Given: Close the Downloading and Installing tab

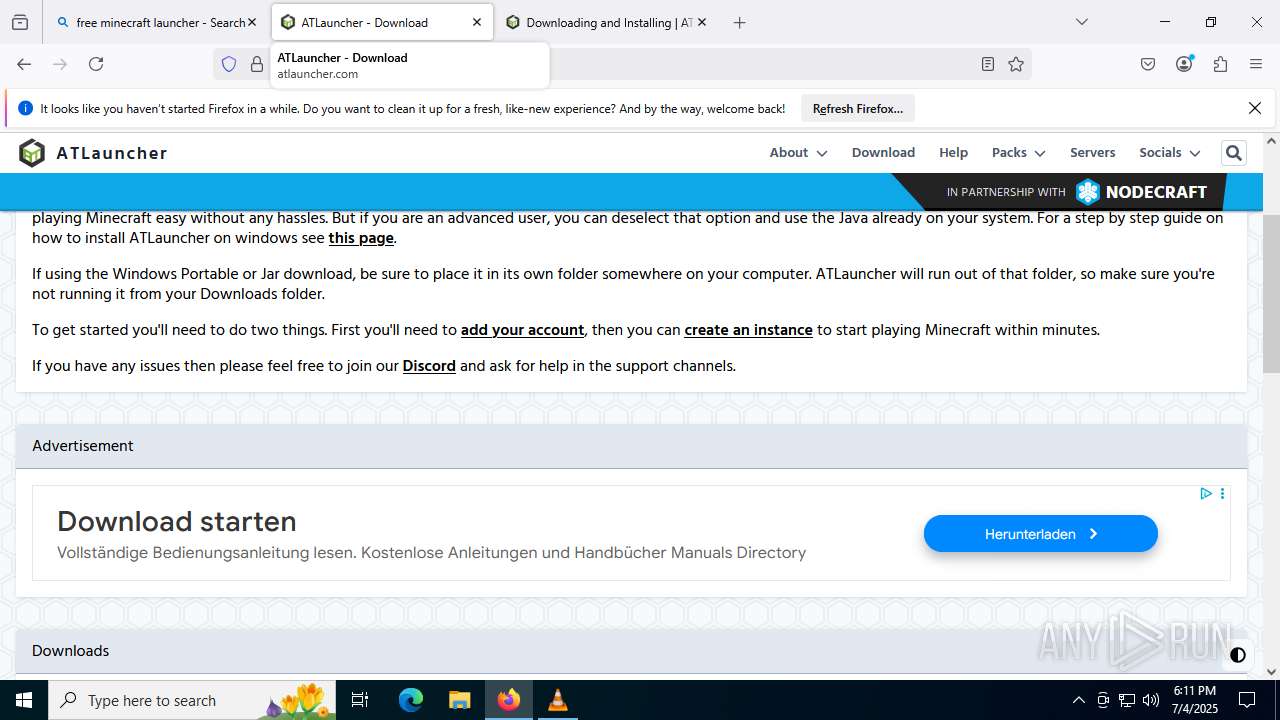Looking at the screenshot, I should click(x=701, y=22).
